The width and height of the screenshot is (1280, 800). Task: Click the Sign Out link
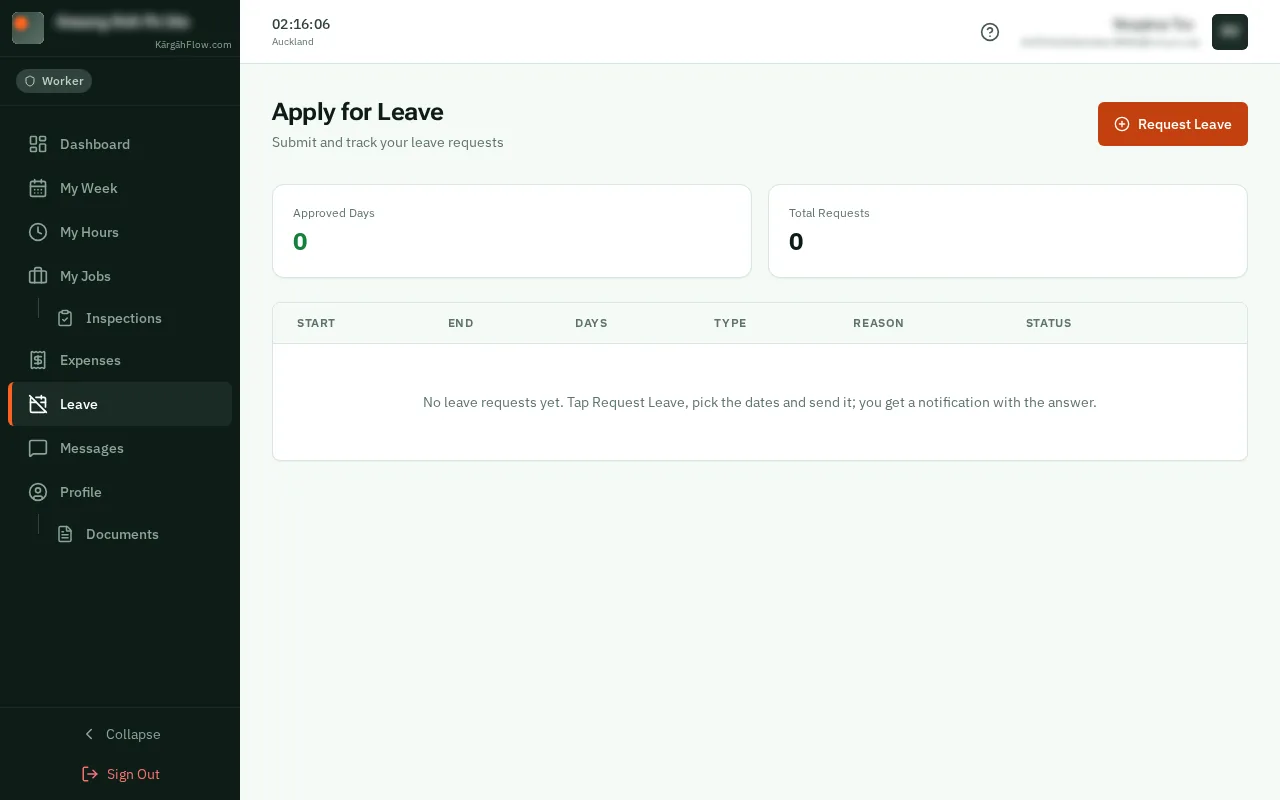pyautogui.click(x=120, y=774)
